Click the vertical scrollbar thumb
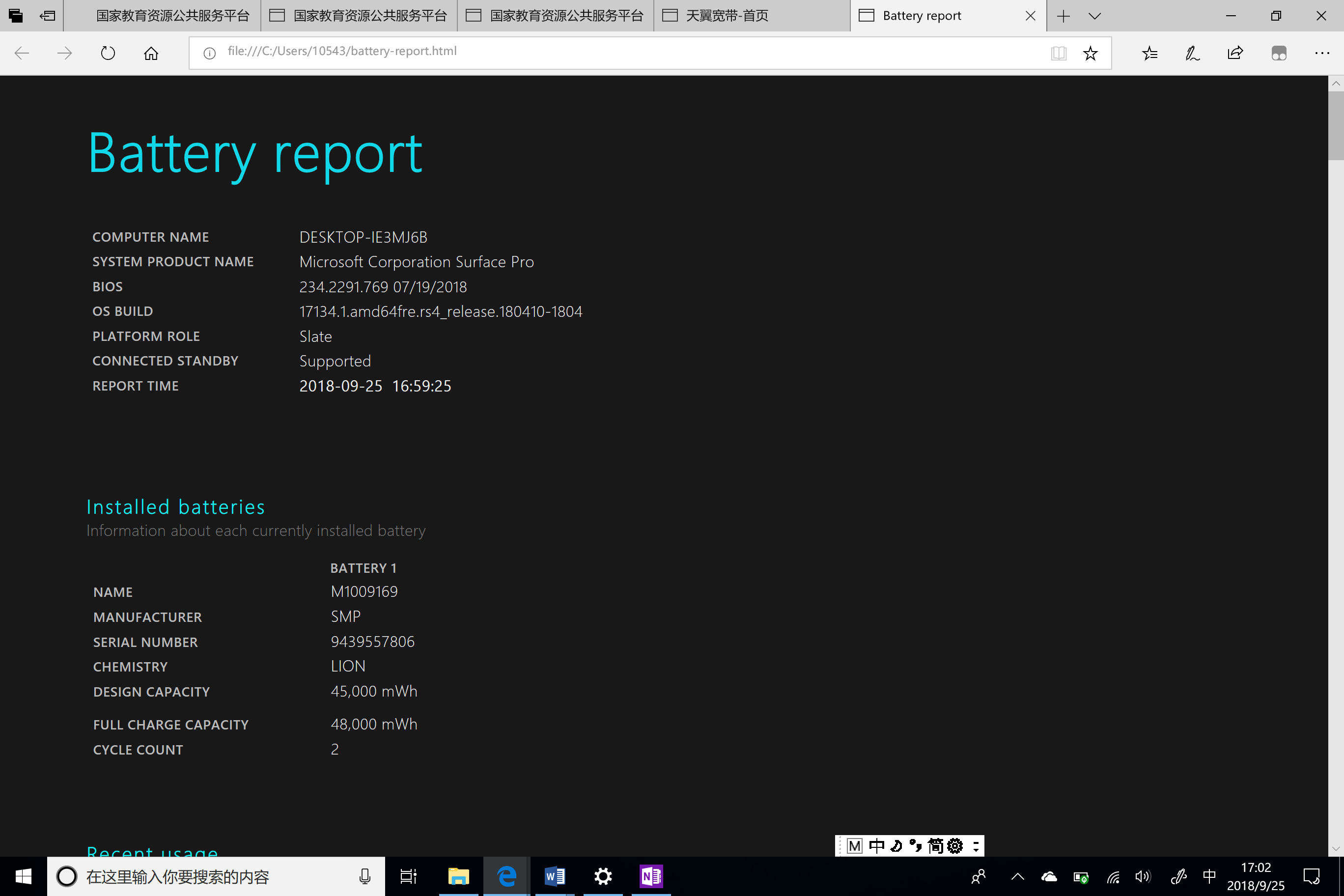The width and height of the screenshot is (1344, 896). click(1336, 126)
